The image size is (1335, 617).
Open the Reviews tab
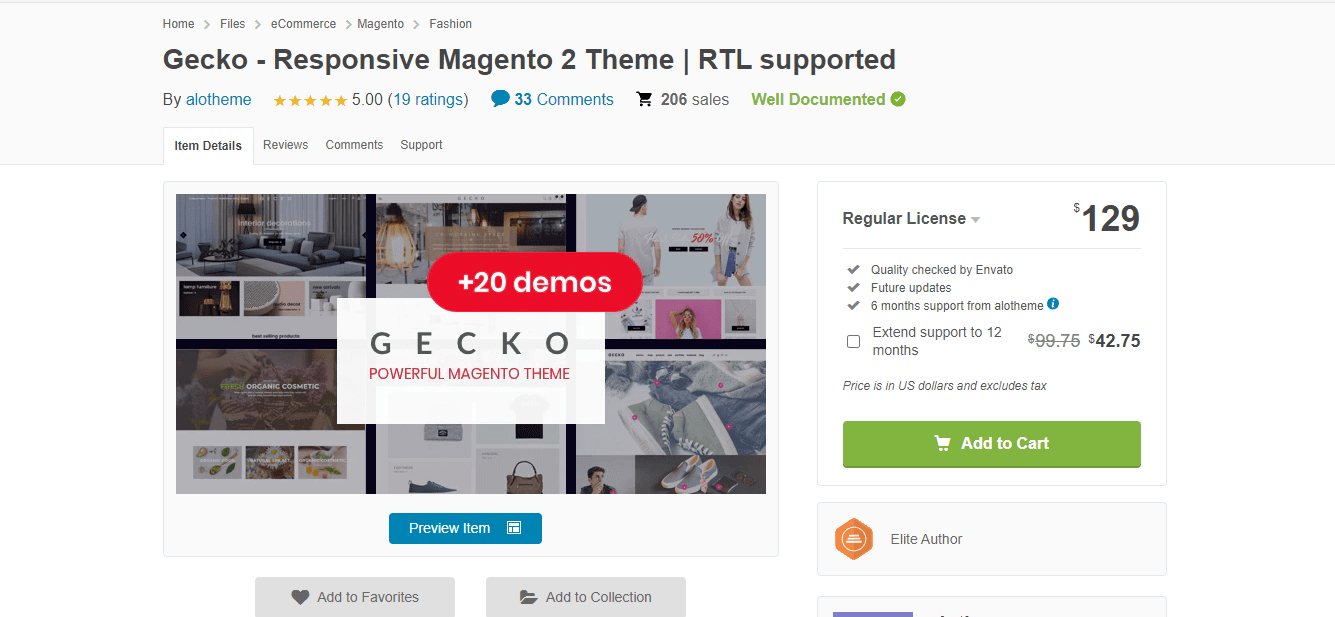click(285, 145)
